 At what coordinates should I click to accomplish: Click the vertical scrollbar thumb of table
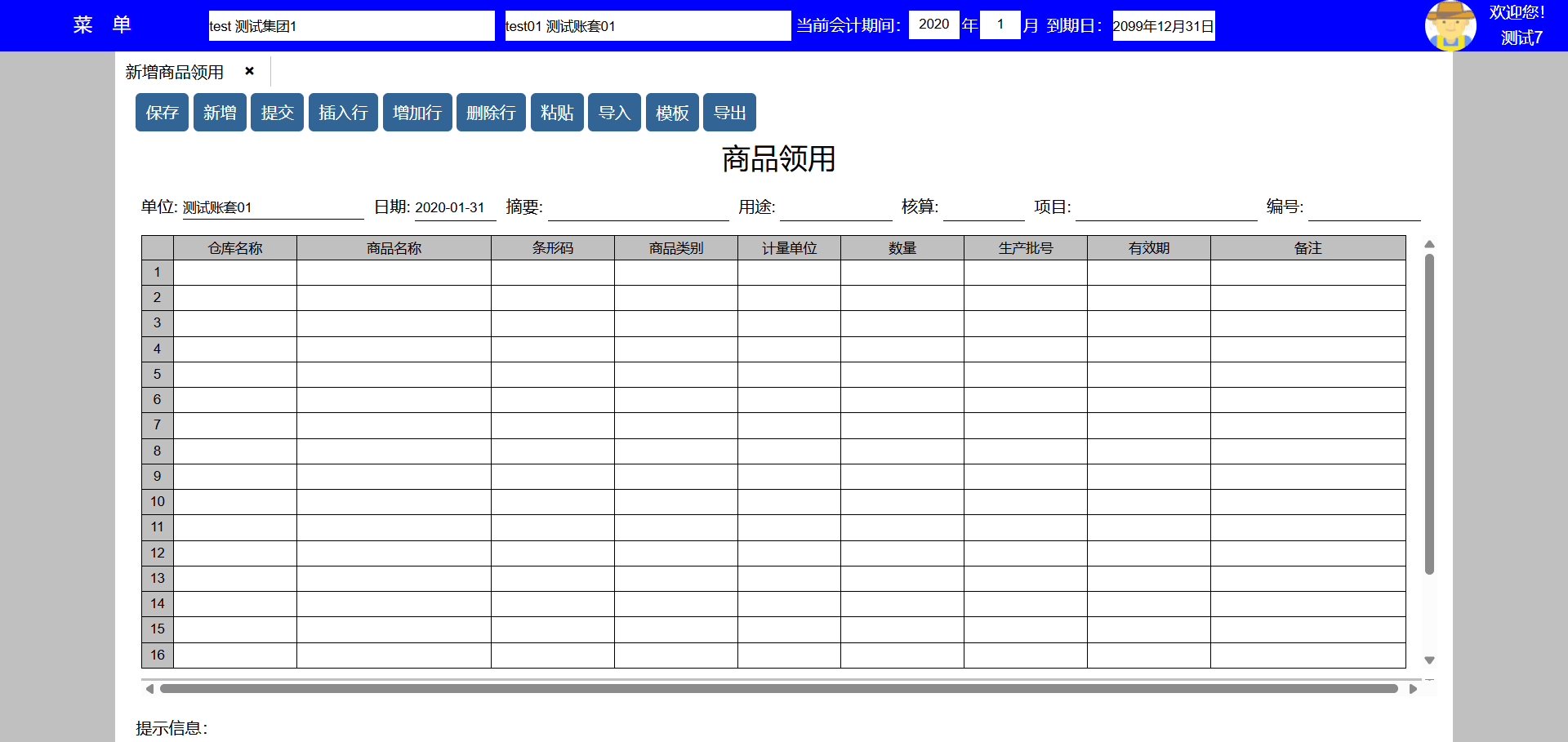1429,414
